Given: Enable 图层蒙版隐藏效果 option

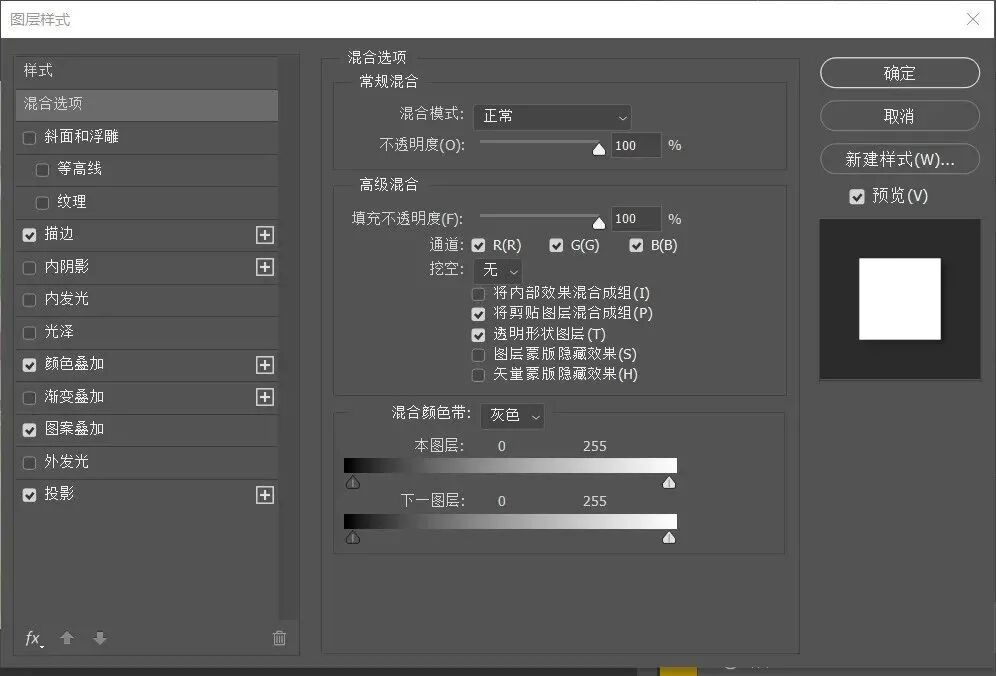Looking at the screenshot, I should (478, 355).
